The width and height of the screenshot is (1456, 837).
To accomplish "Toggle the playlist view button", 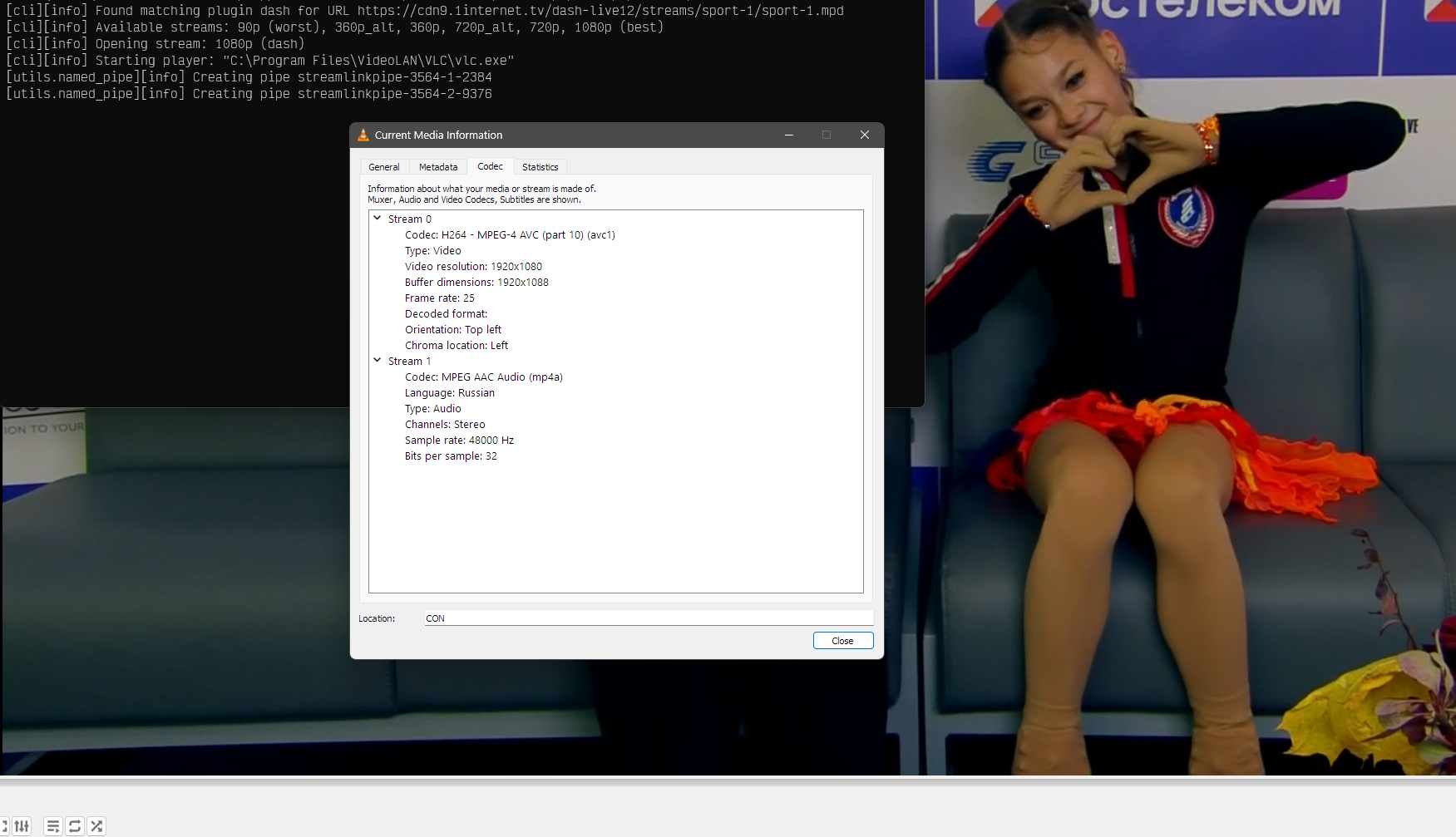I will [x=52, y=826].
